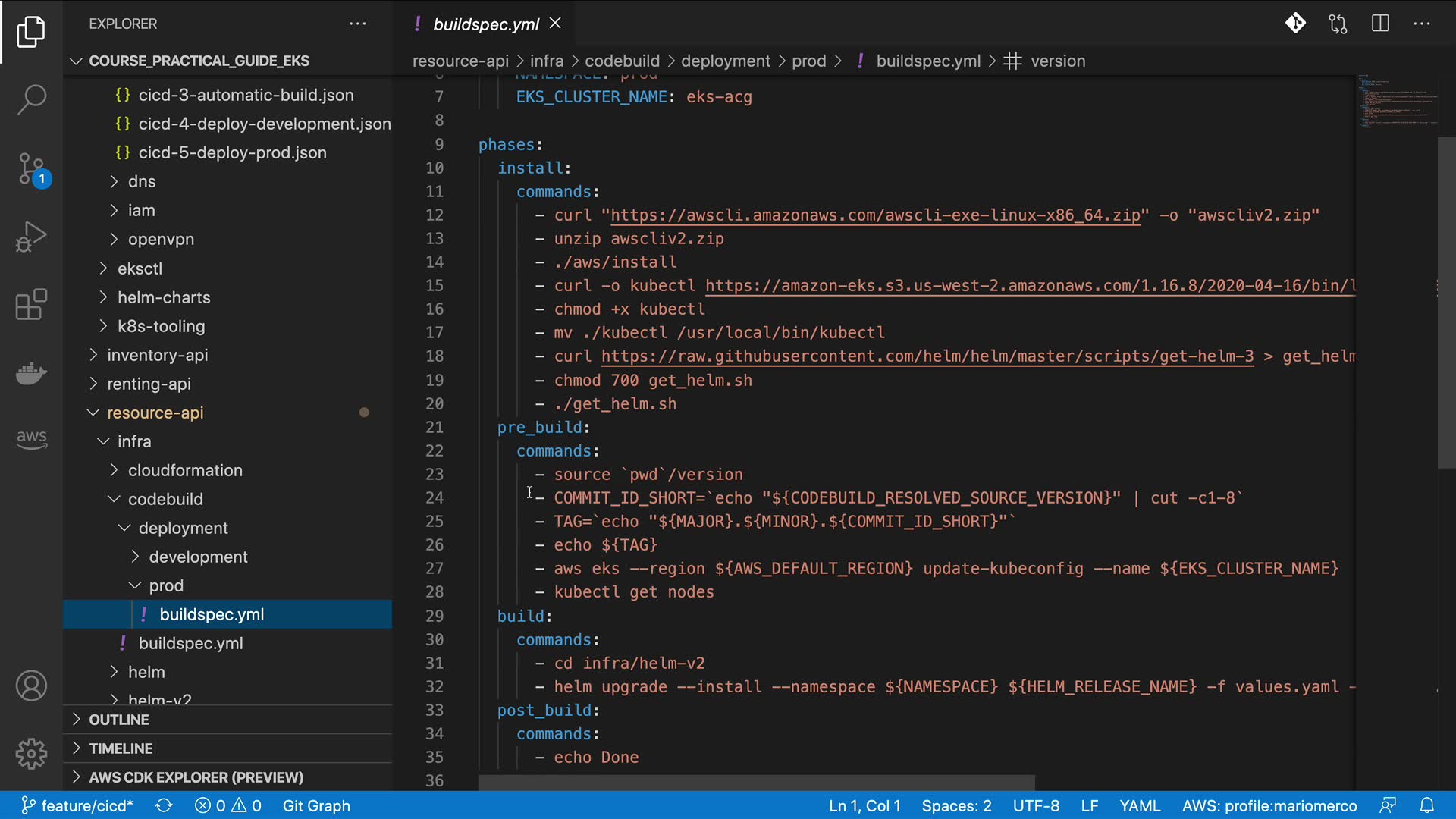Click feature/cicd branch in status bar
Screen dimensions: 1456x819
(77, 805)
